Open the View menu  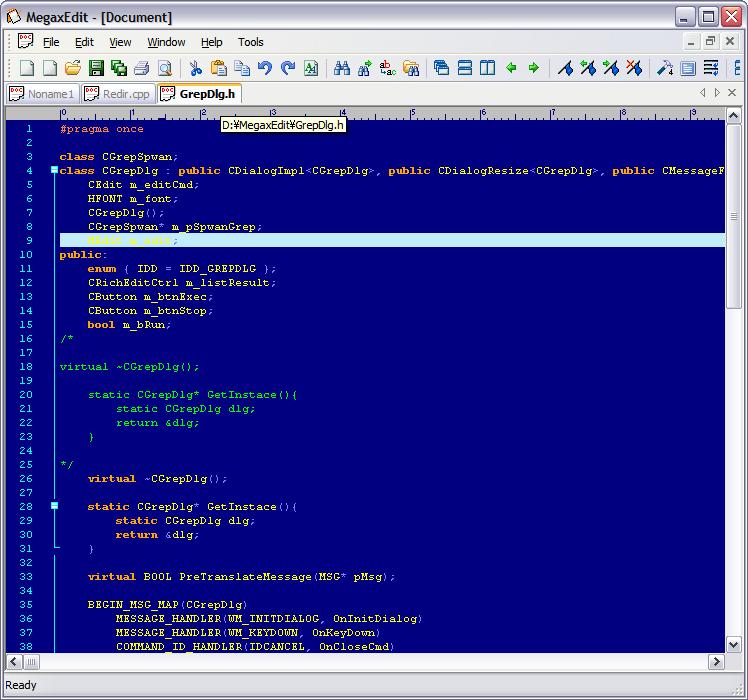(120, 42)
